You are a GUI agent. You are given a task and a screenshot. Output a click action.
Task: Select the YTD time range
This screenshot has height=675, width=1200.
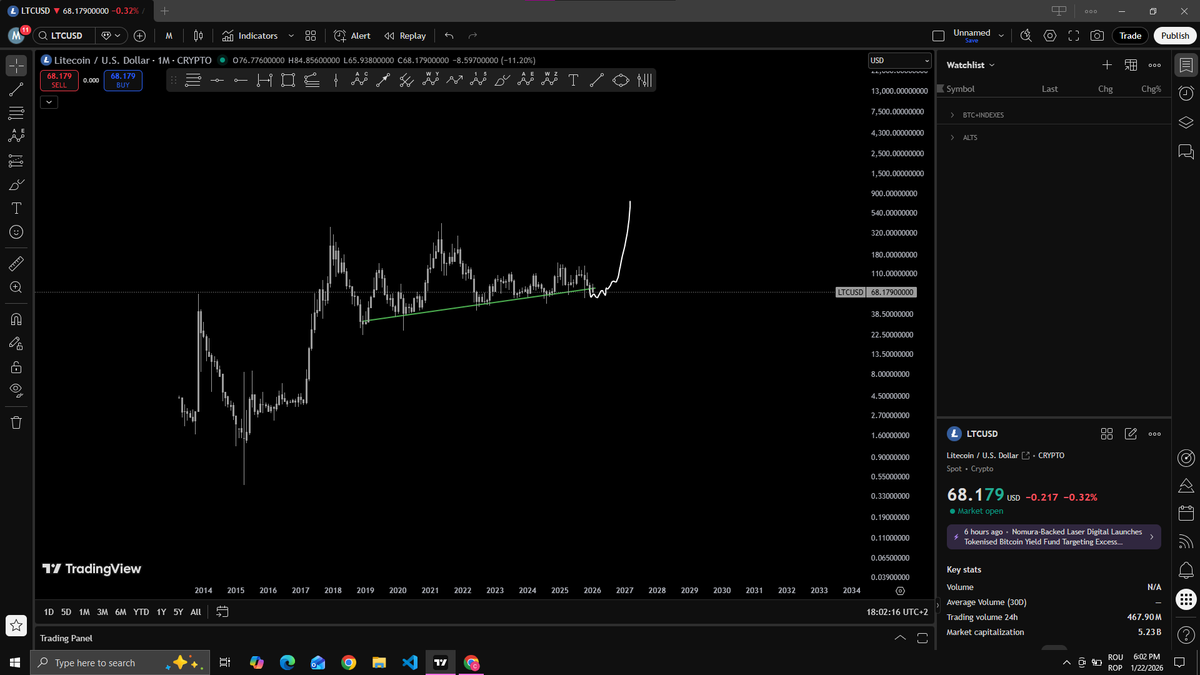click(140, 611)
